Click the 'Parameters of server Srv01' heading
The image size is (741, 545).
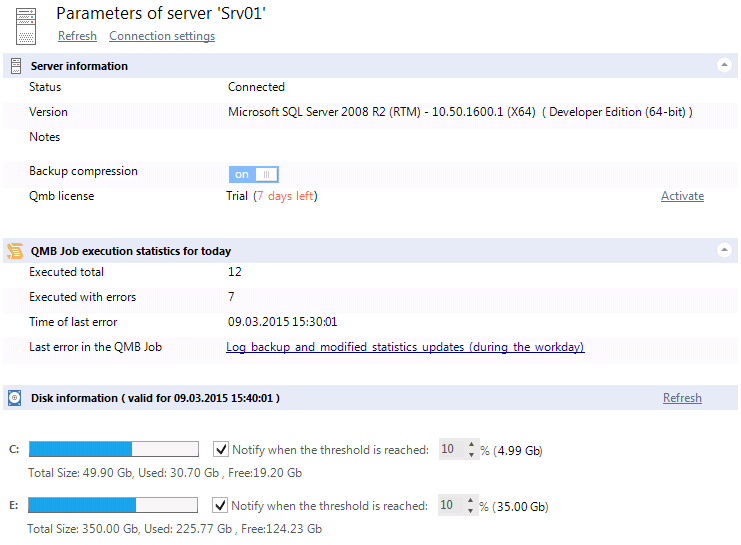point(161,13)
